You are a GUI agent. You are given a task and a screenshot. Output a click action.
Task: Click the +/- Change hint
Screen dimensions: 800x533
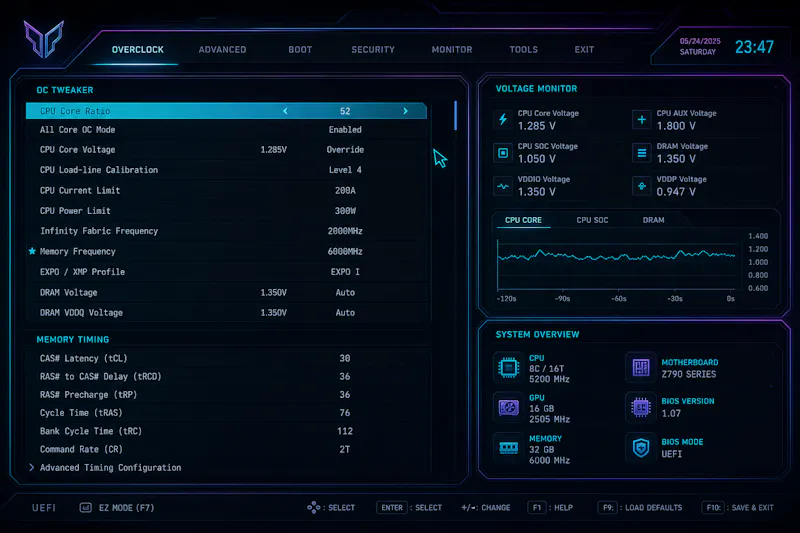[x=486, y=507]
